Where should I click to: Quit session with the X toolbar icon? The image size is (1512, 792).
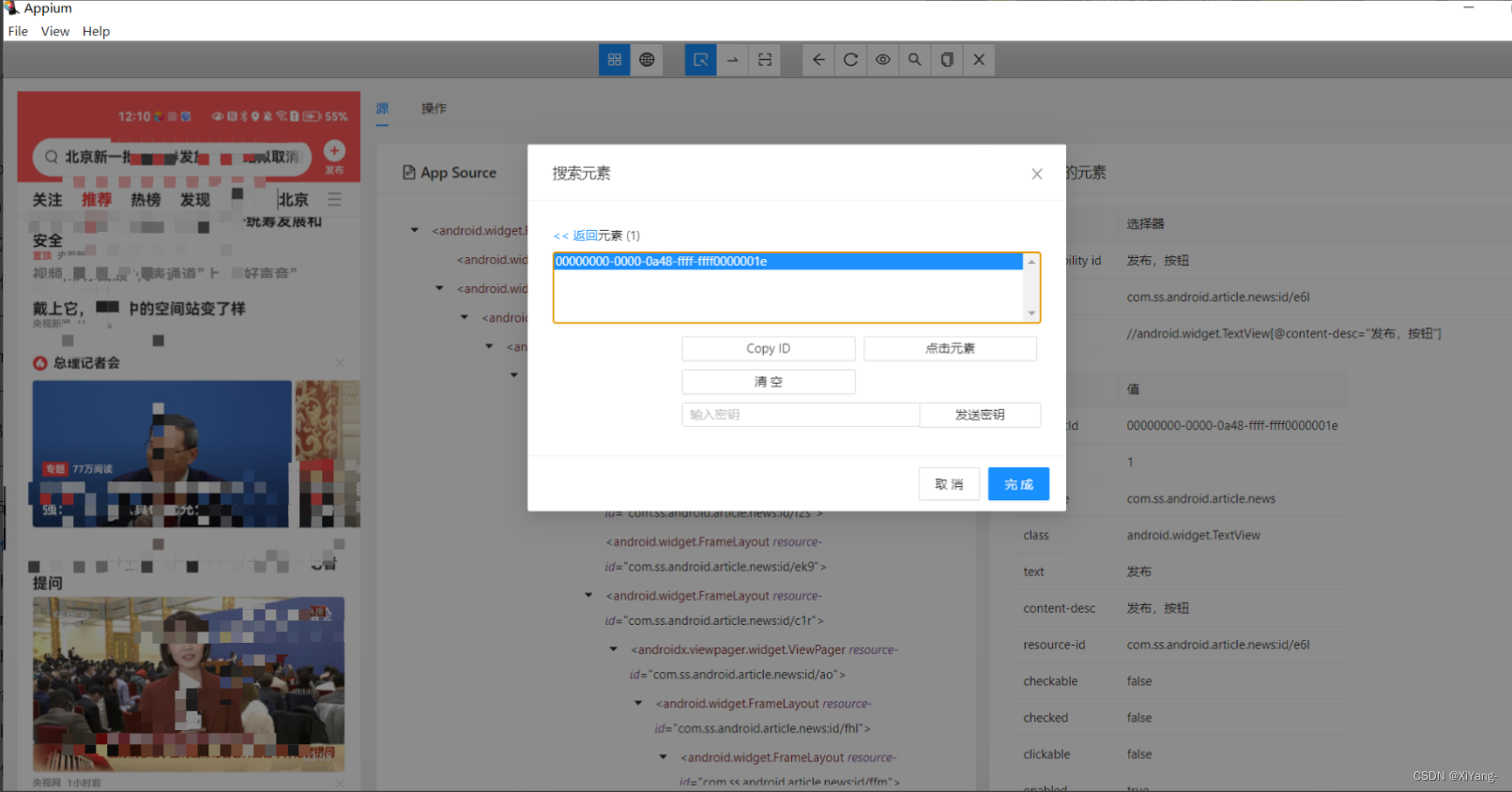coord(979,60)
